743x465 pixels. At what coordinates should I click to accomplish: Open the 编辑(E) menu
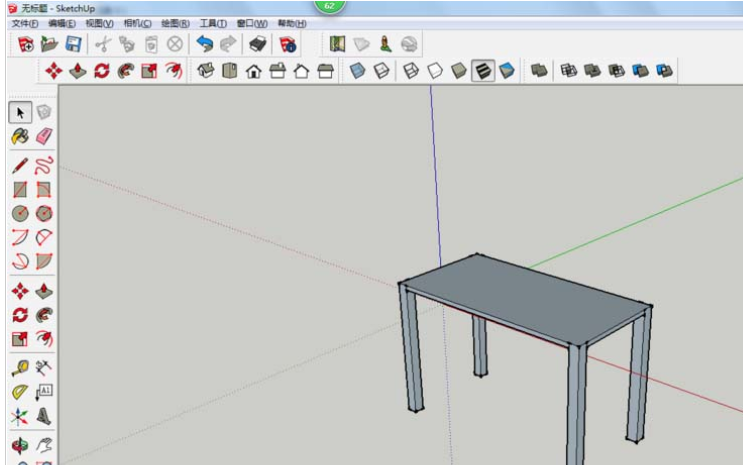[x=62, y=23]
